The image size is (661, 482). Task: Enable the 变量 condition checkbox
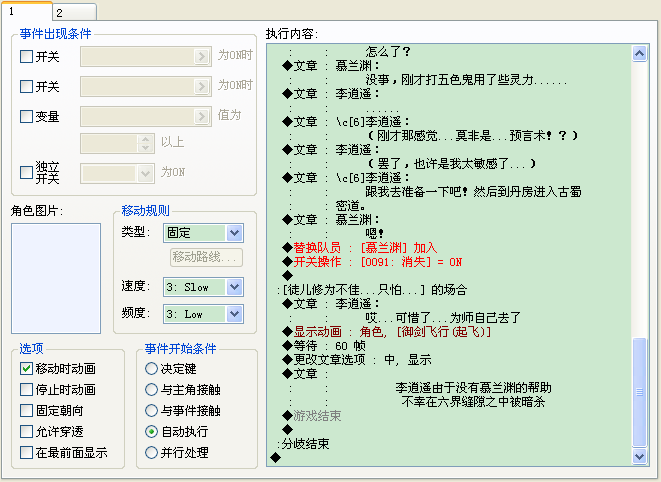26,116
